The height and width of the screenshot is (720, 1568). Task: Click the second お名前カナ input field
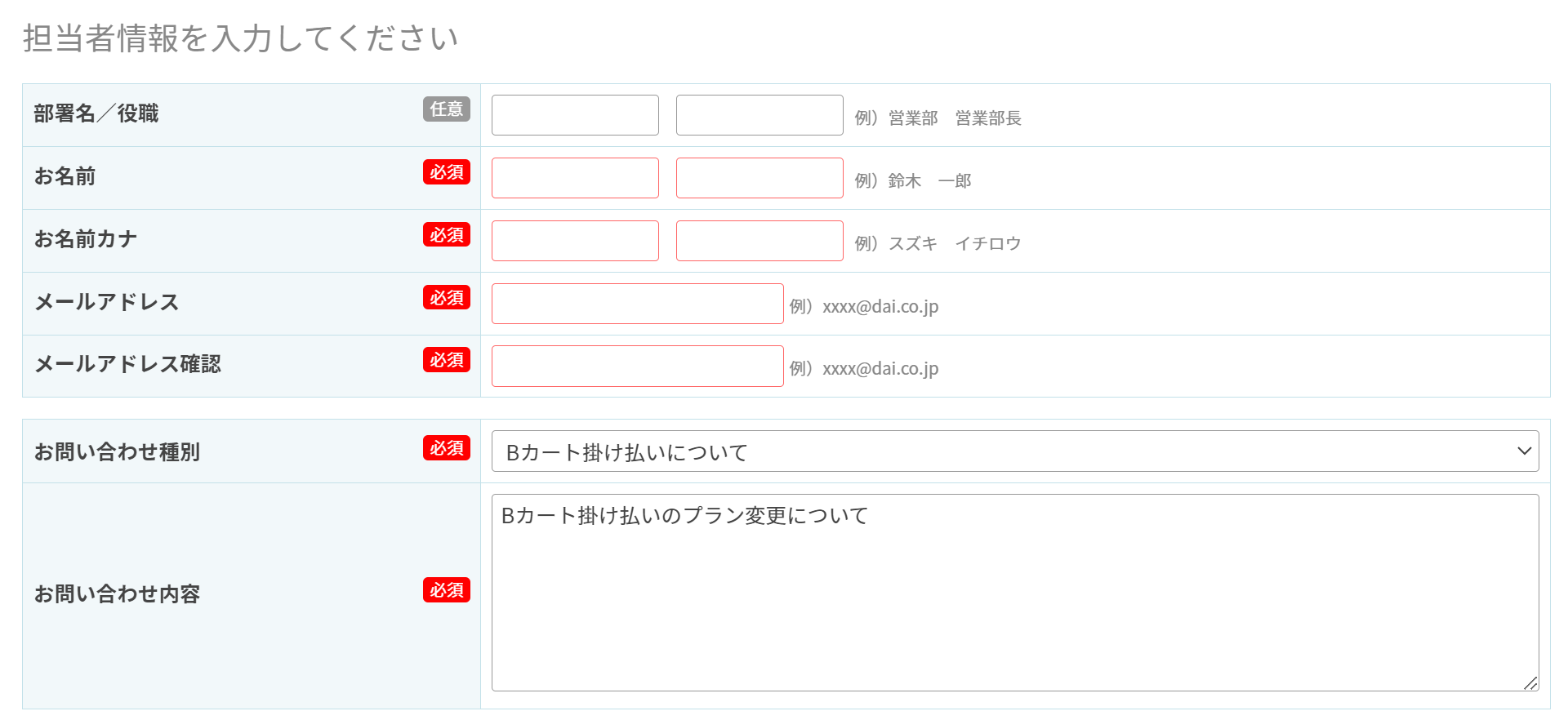pyautogui.click(x=759, y=241)
